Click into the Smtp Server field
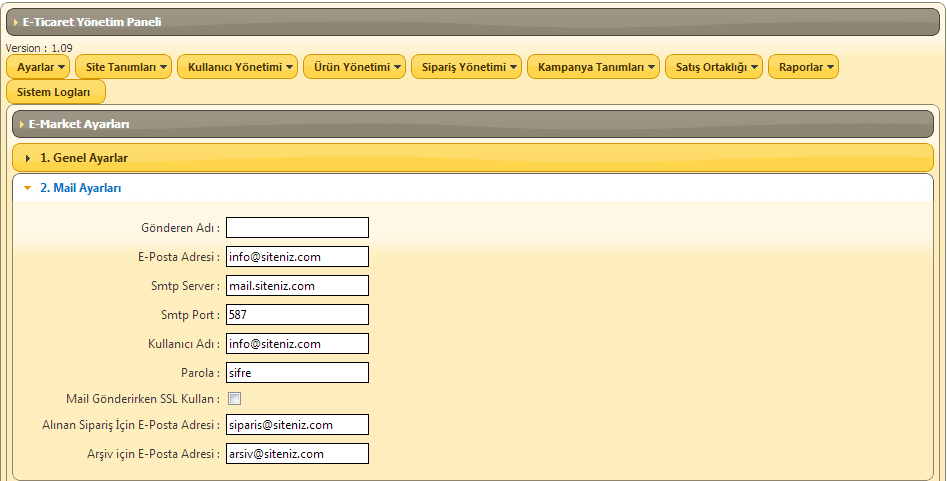 click(x=297, y=286)
